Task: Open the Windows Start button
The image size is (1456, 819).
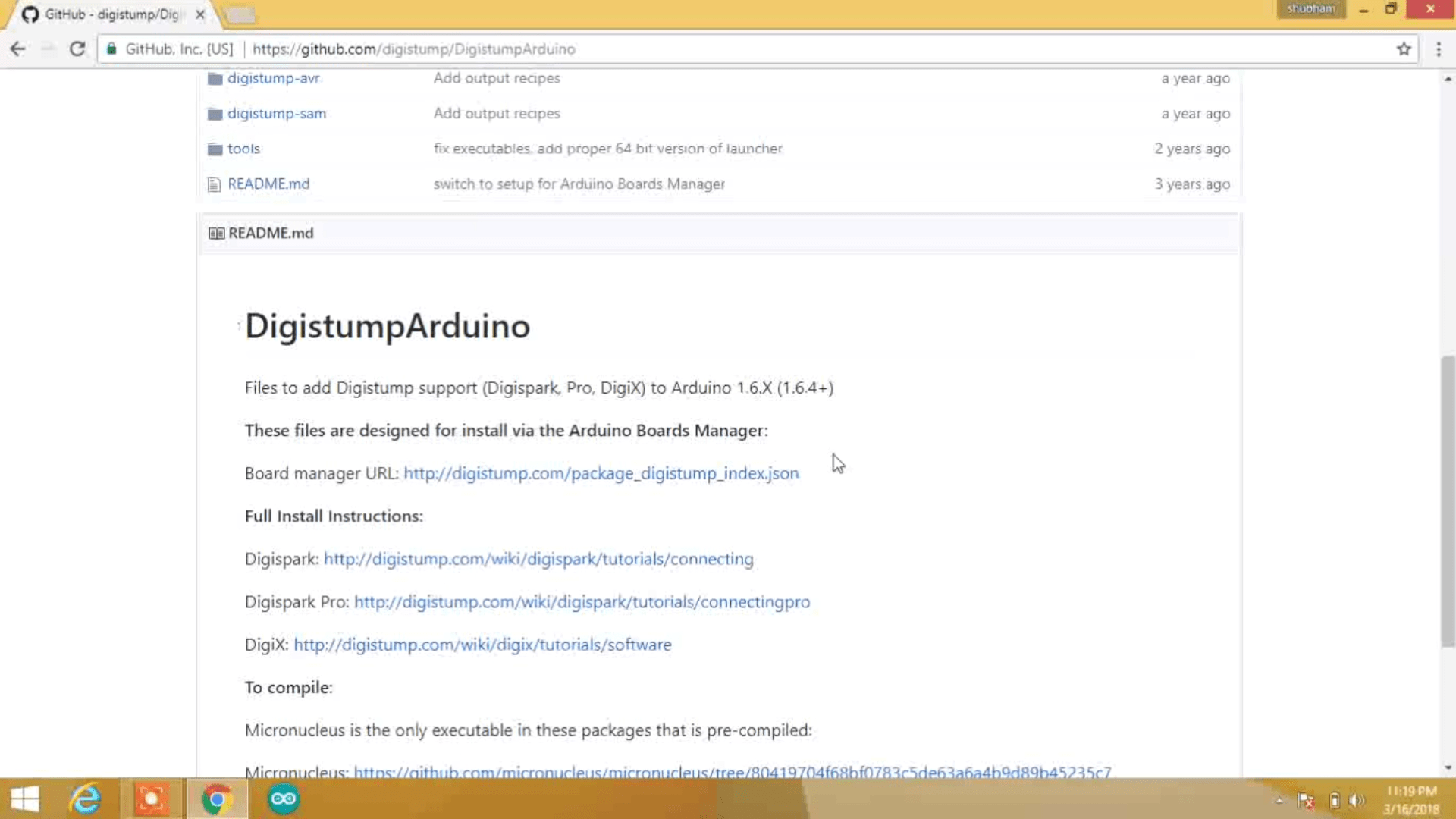Action: [24, 799]
